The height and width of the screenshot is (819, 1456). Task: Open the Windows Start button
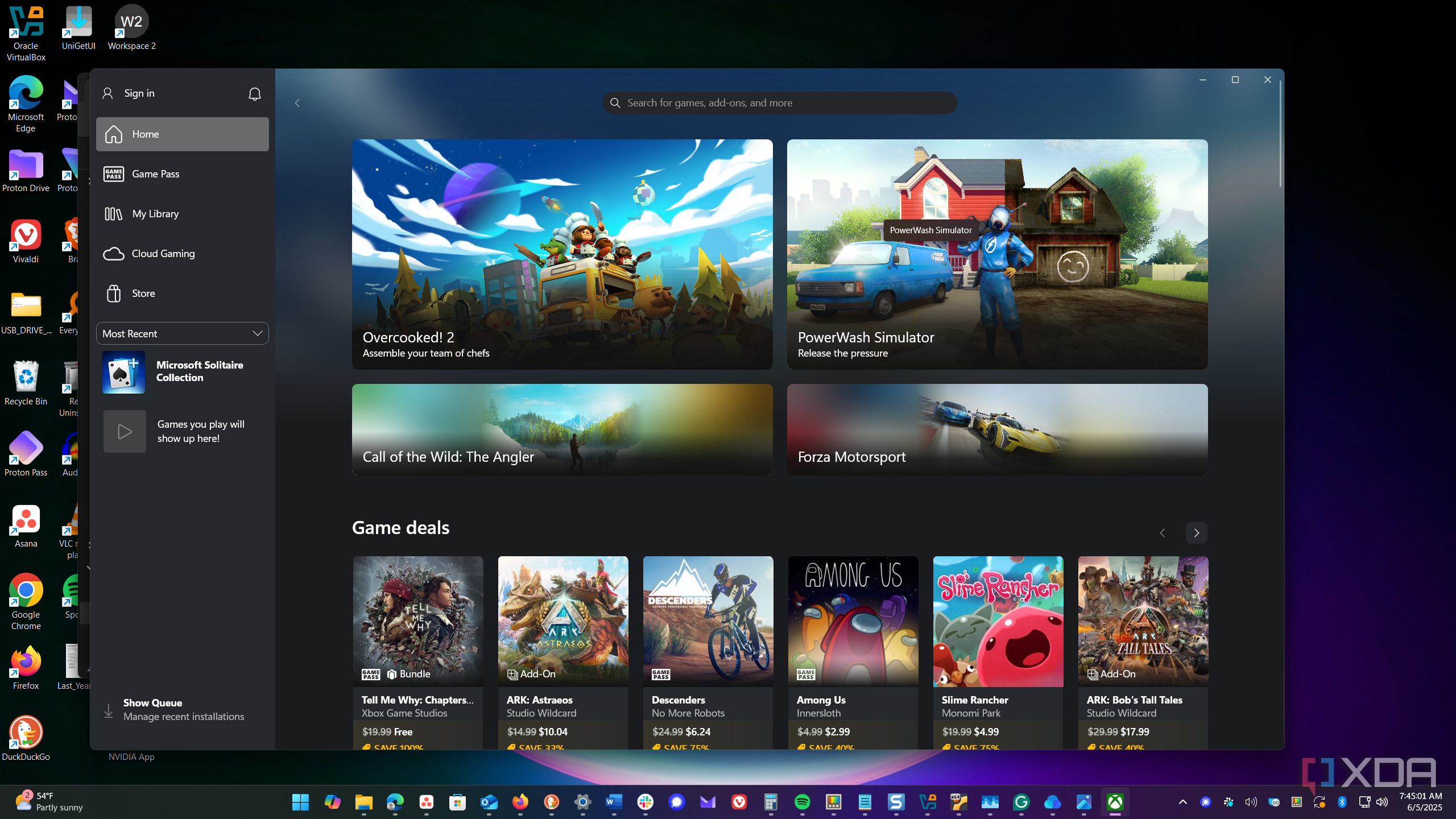(300, 802)
